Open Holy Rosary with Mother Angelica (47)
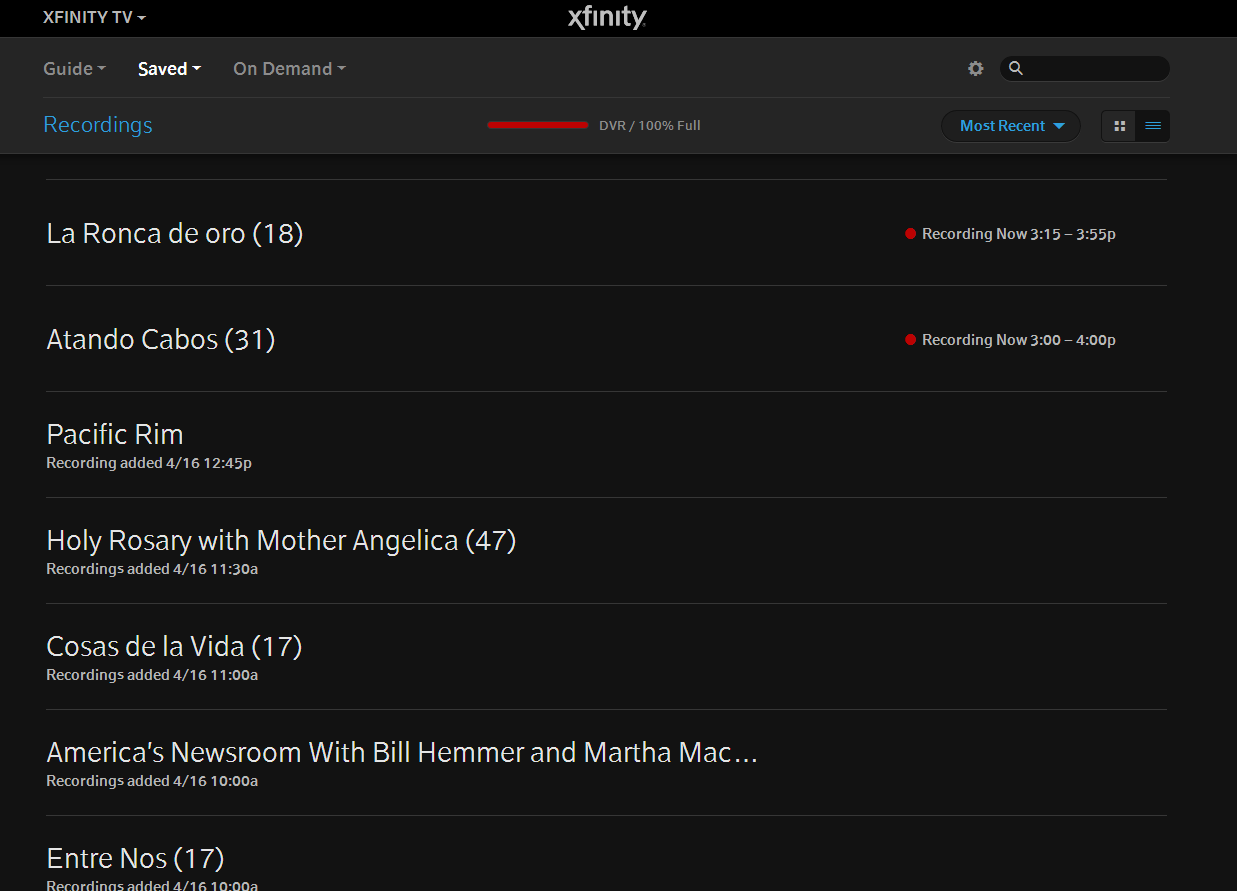The height and width of the screenshot is (891, 1237). pos(281,541)
